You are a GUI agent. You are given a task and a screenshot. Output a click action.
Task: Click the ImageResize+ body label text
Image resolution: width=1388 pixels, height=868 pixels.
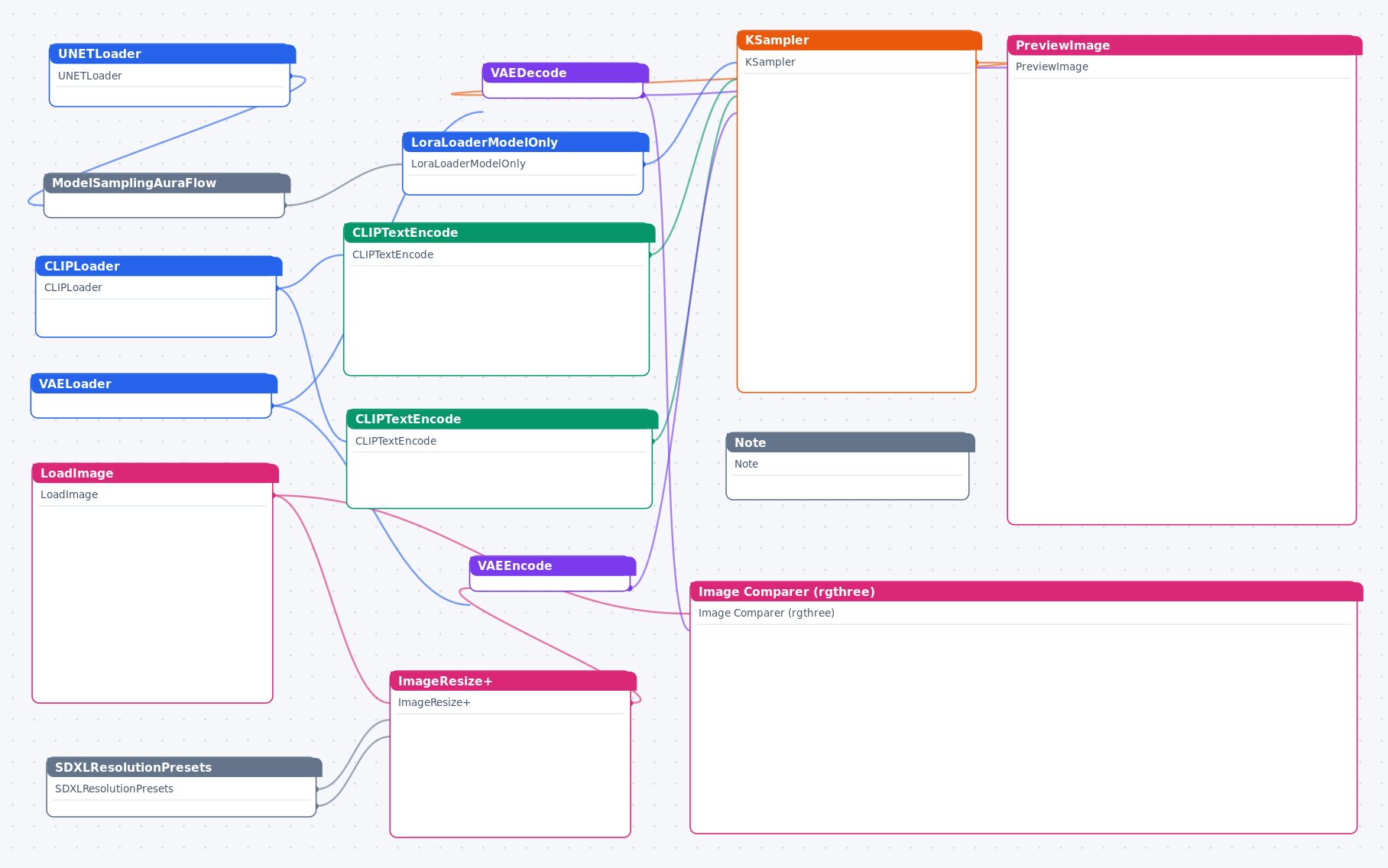pos(434,702)
